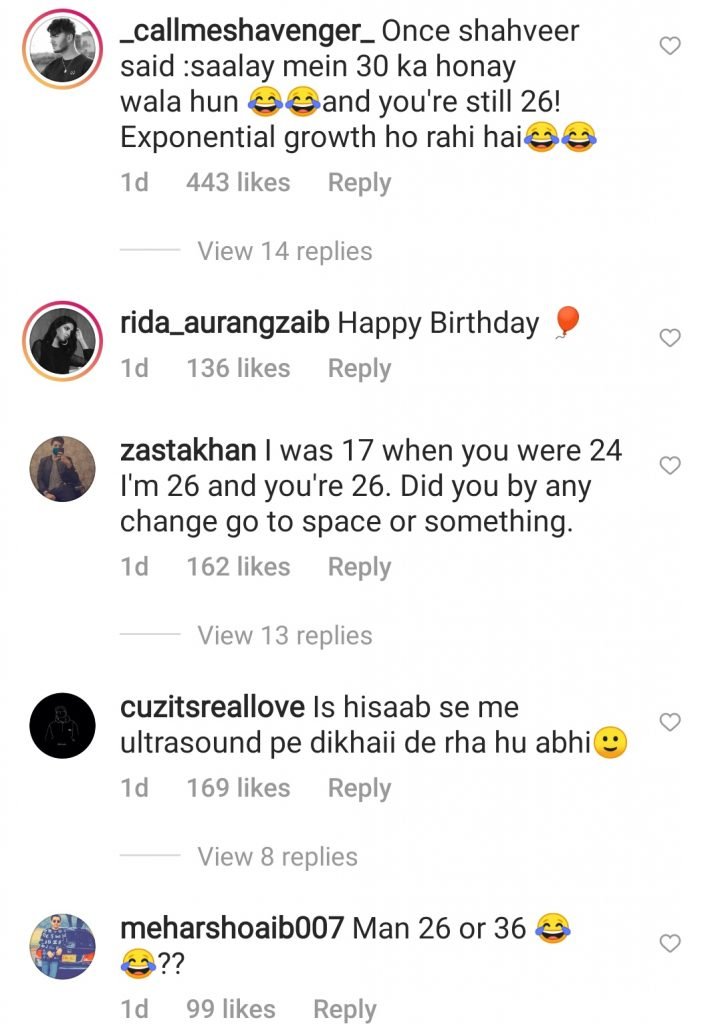Open _callmeshavenger_ profile picture
The image size is (722, 1024).
click(58, 49)
